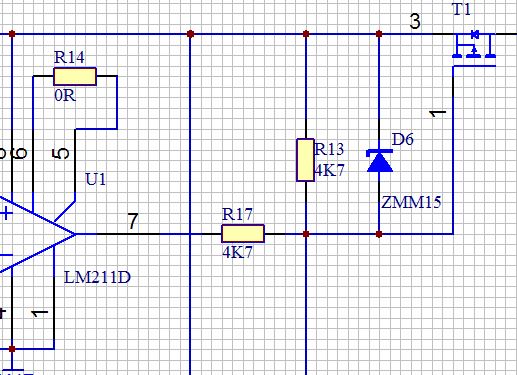
Task: Click the D6 designator label
Action: point(403,139)
